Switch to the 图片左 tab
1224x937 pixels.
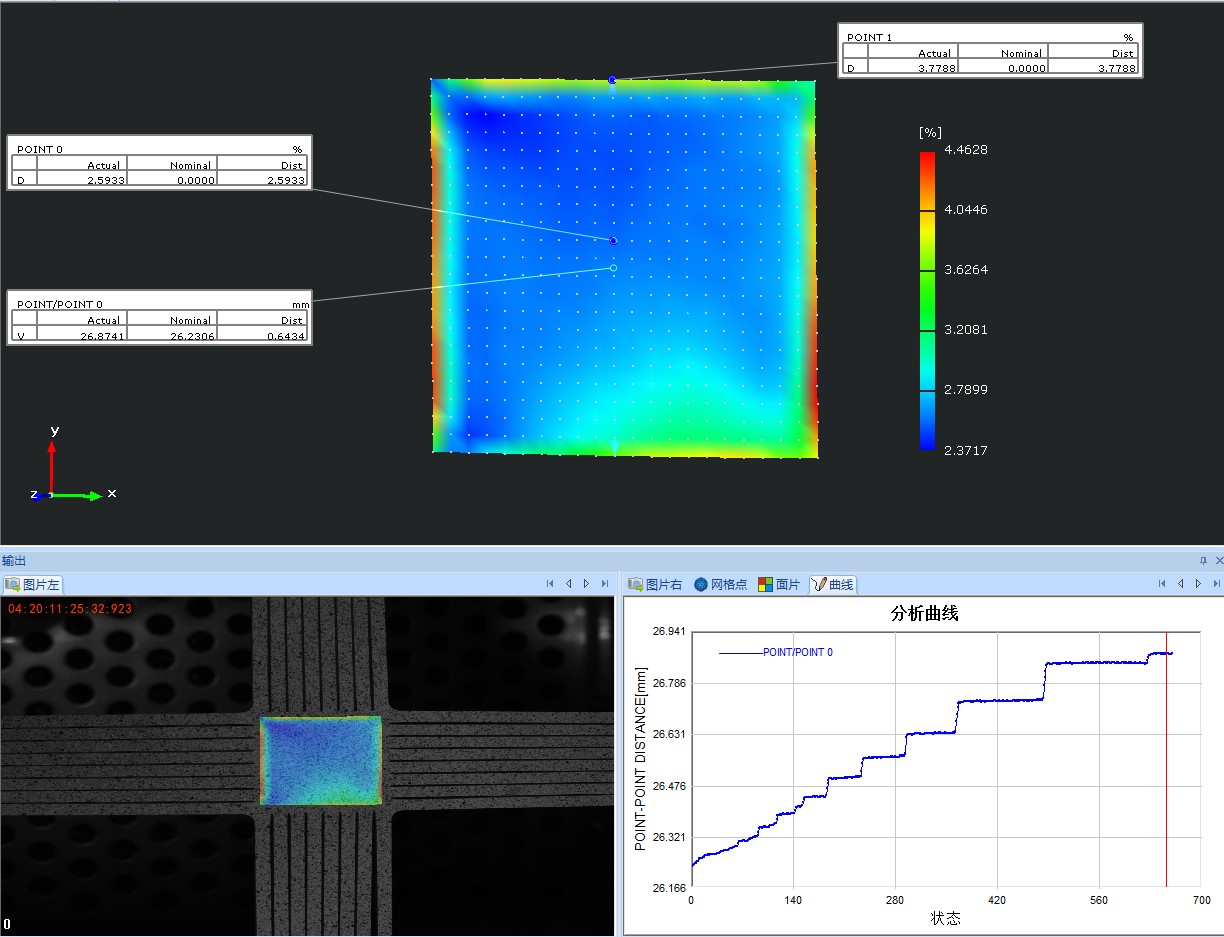click(x=34, y=584)
